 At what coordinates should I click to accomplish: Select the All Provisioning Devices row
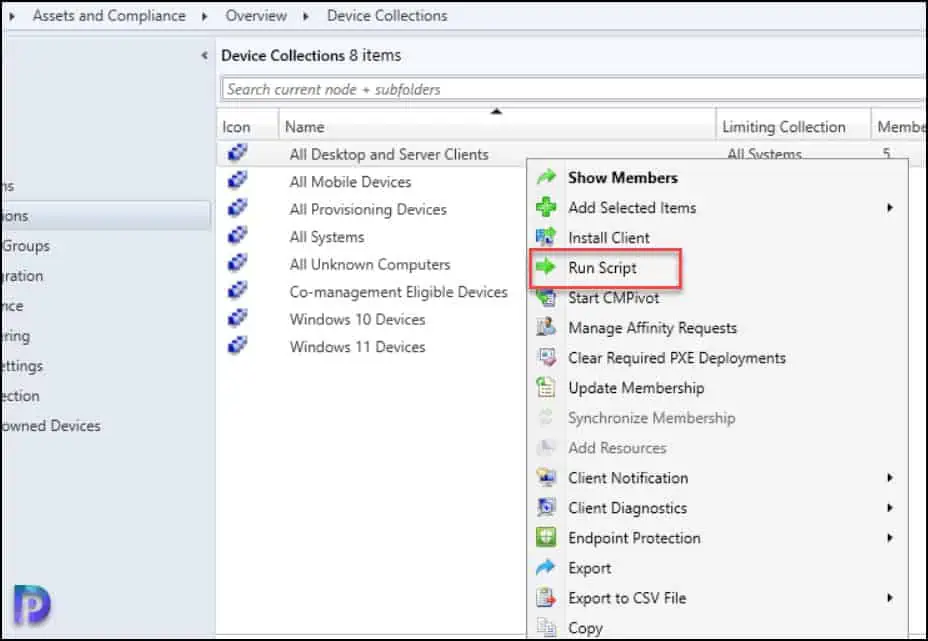371,209
